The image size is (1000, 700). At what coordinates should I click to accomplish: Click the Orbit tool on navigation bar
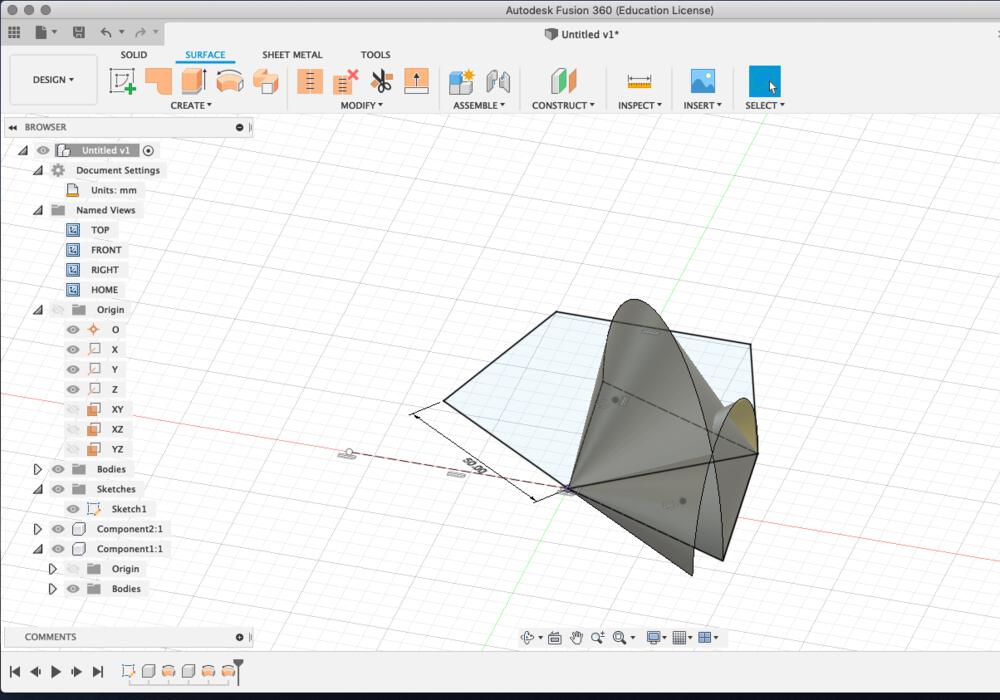[x=527, y=636]
